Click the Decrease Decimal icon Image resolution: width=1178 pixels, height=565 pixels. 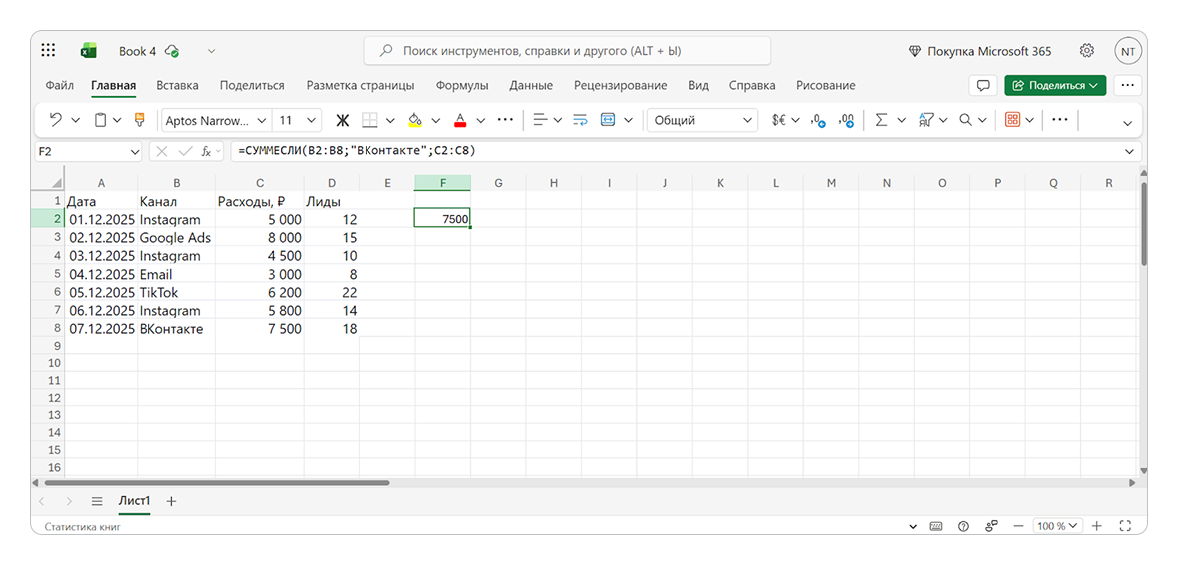848,120
